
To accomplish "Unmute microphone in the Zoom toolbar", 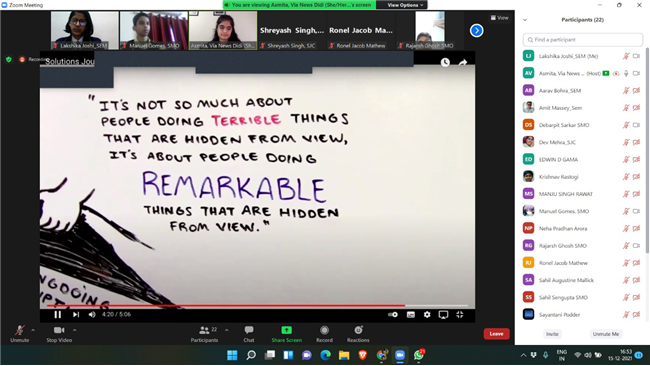I will [19, 333].
